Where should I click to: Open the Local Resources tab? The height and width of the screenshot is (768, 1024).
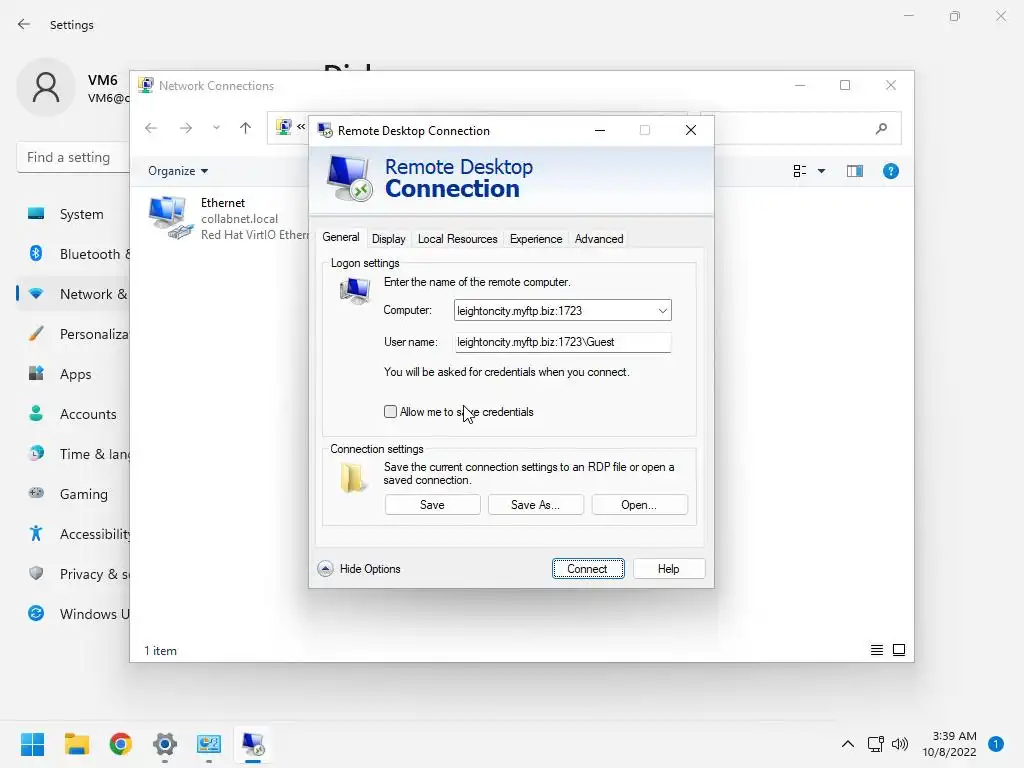click(457, 239)
